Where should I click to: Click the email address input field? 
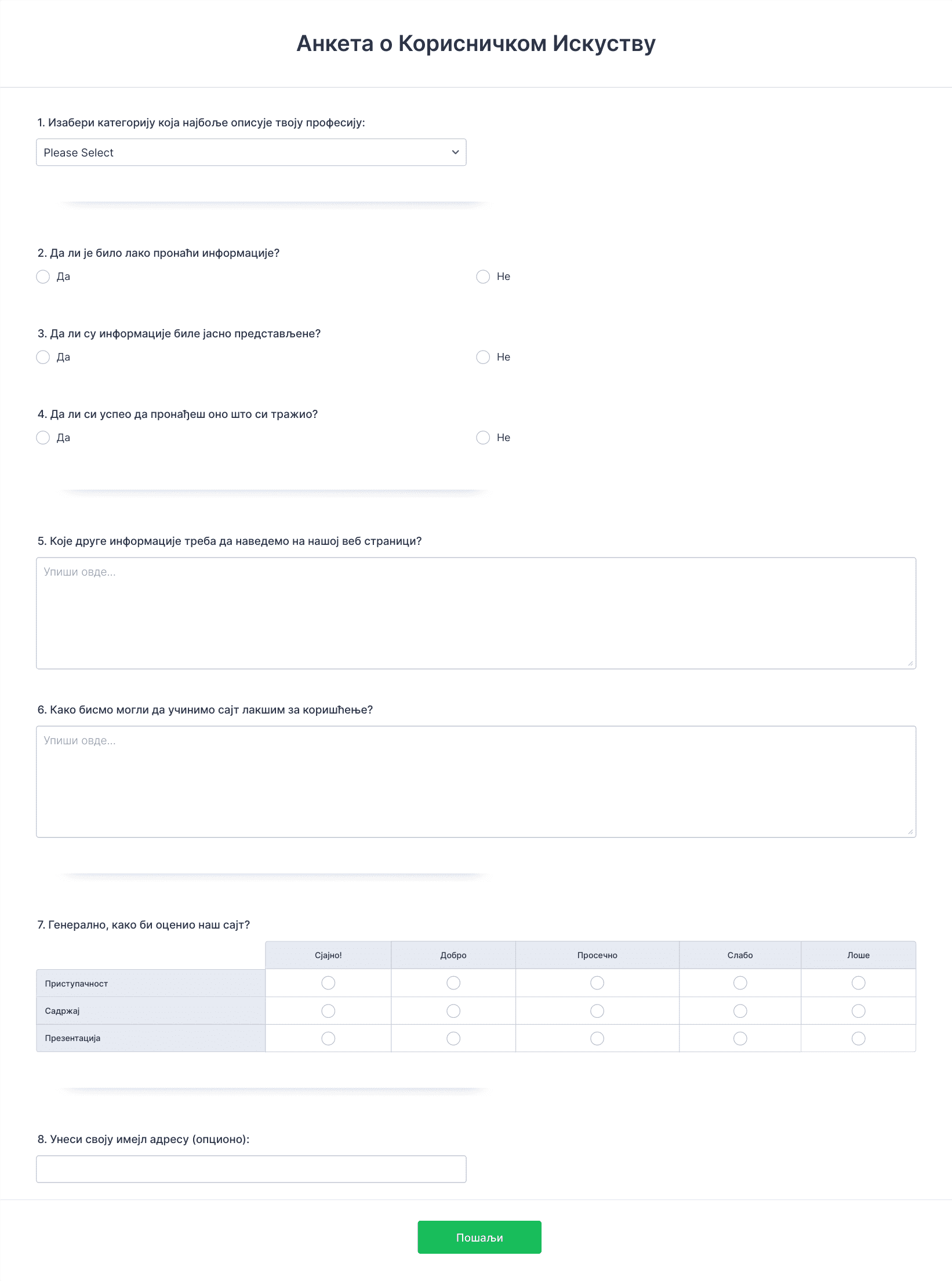pos(251,1169)
